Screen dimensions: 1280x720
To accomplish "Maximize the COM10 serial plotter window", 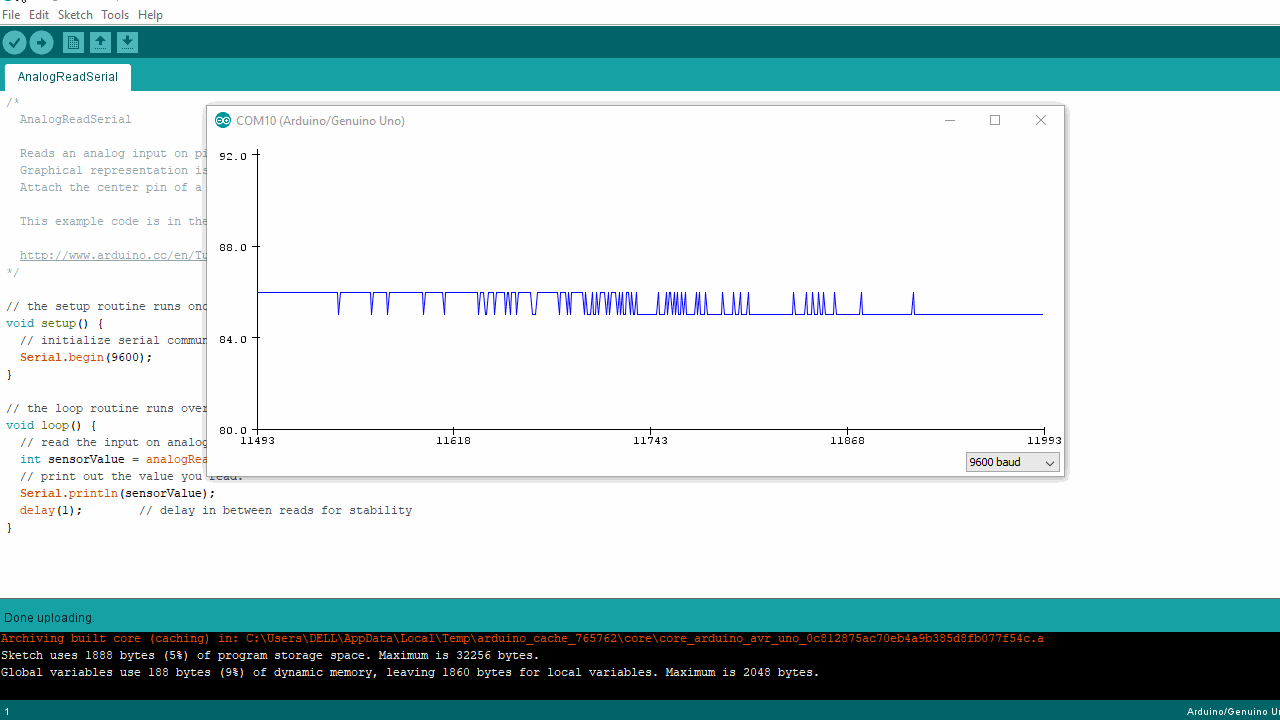I will click(x=995, y=120).
